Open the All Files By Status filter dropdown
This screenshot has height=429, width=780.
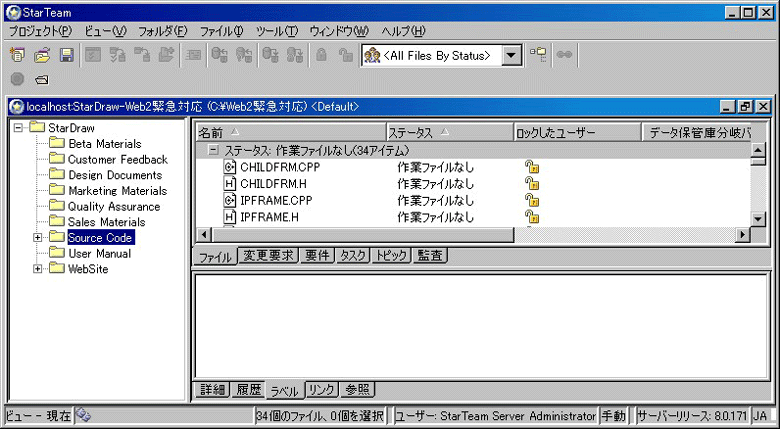(510, 56)
